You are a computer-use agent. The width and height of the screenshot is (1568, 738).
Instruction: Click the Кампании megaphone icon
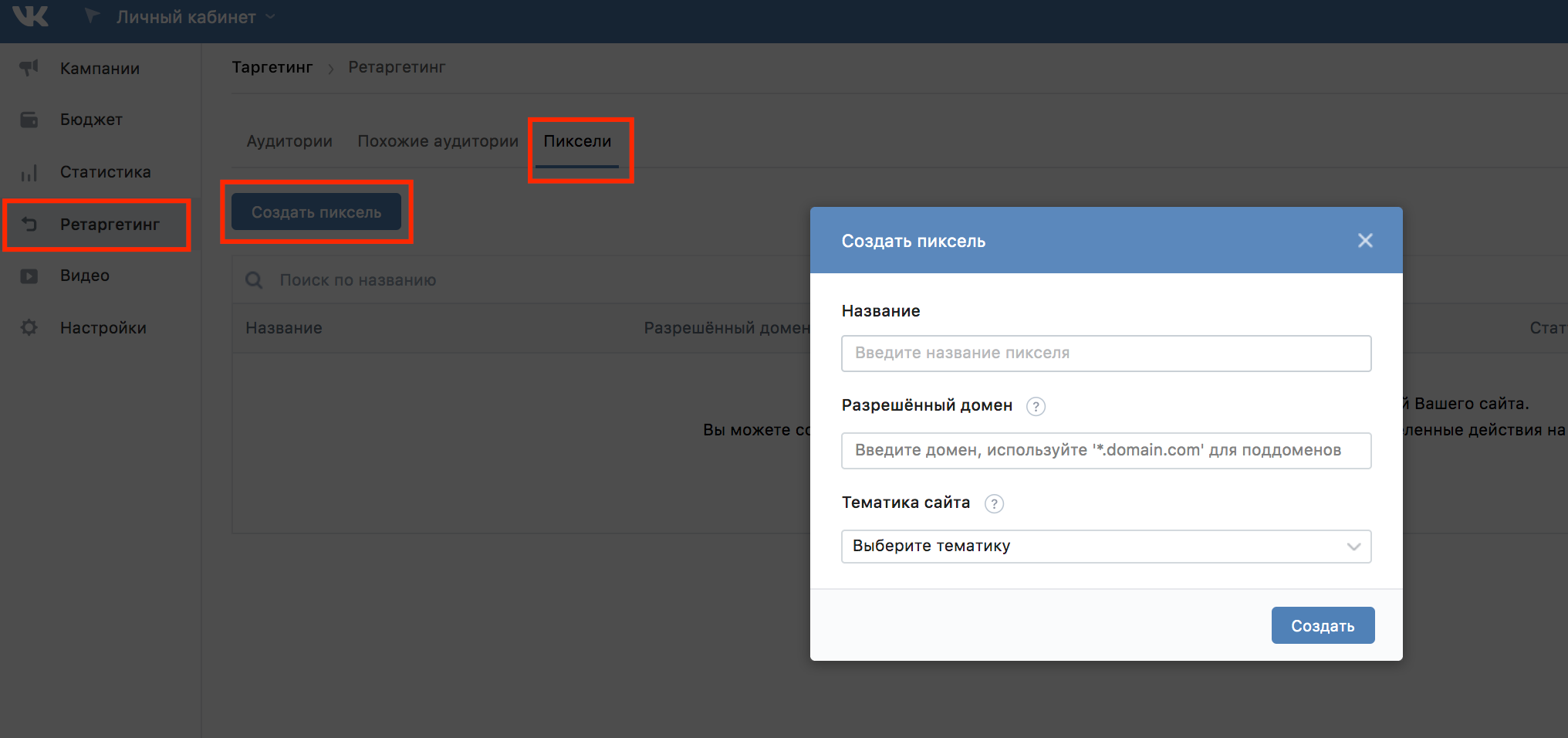[29, 68]
